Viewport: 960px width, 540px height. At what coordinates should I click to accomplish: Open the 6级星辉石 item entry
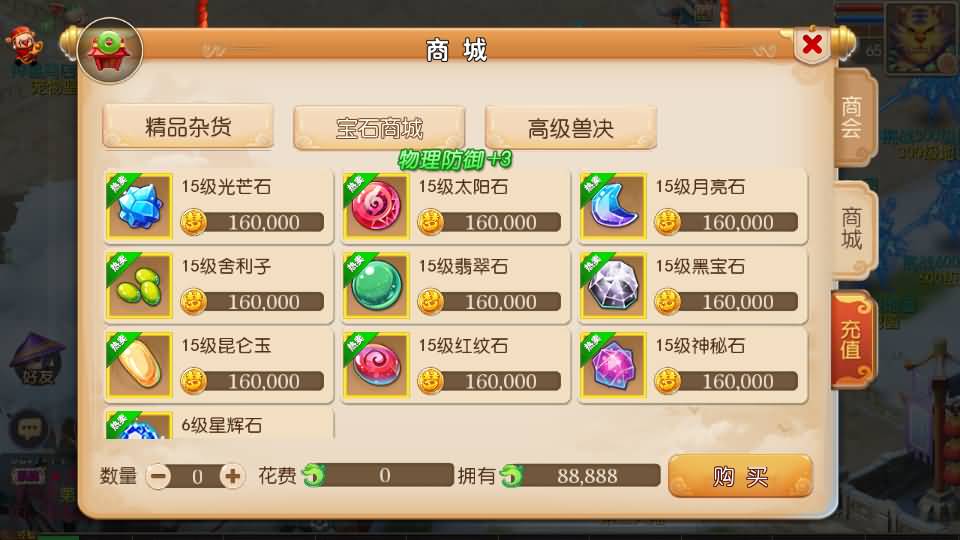pyautogui.click(x=219, y=424)
